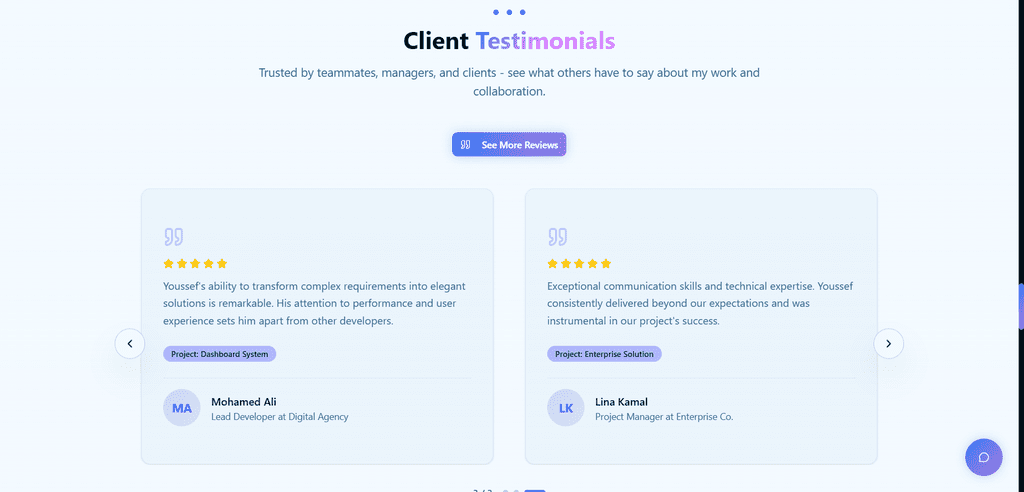Screen dimensions: 1024x492
Task: Click the name Mohamed Ali
Action: pyautogui.click(x=243, y=402)
